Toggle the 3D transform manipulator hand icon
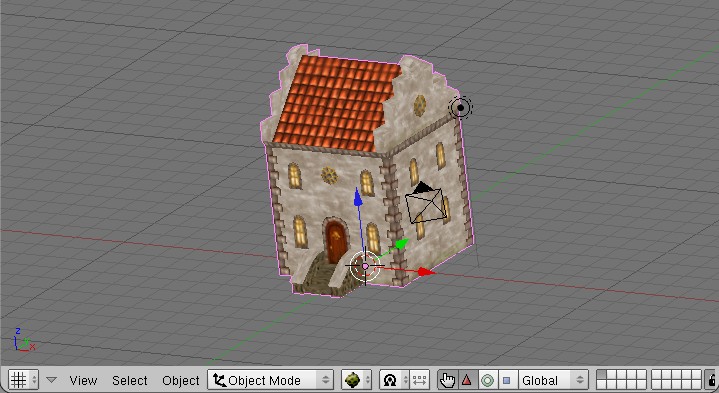719x393 pixels. point(447,380)
